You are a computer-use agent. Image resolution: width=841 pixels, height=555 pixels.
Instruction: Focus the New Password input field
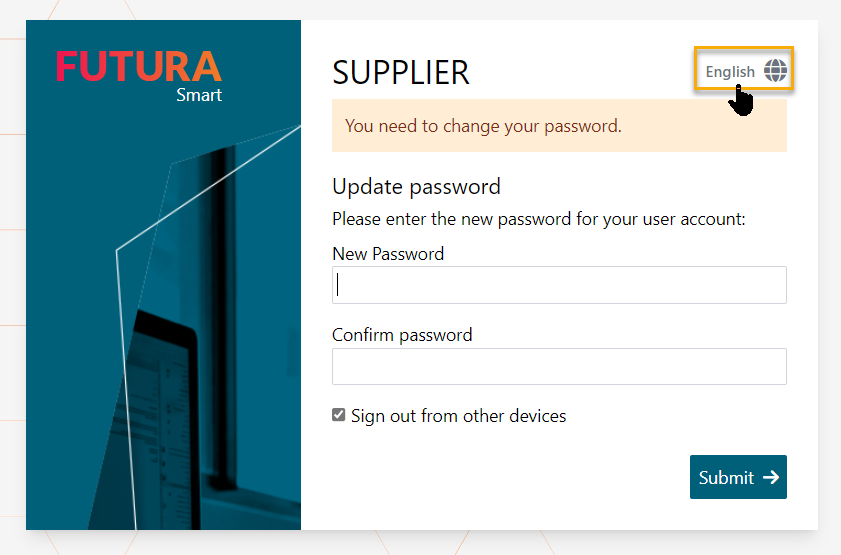pos(559,285)
